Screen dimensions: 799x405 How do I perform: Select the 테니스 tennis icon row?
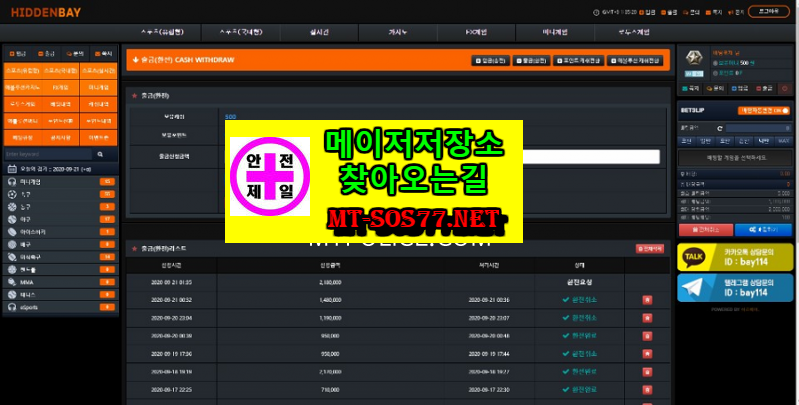click(x=61, y=294)
